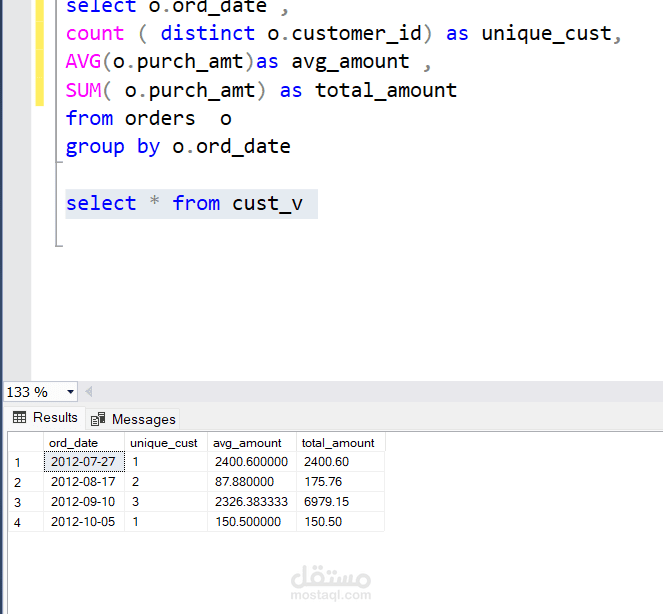
Task: Select row header number 1
Action: (x=26, y=462)
